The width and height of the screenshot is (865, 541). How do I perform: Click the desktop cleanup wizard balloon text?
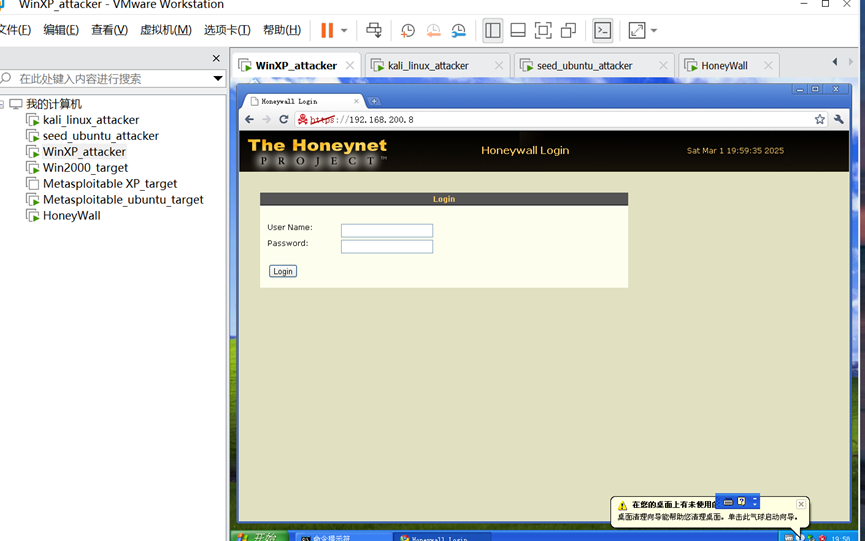707,517
